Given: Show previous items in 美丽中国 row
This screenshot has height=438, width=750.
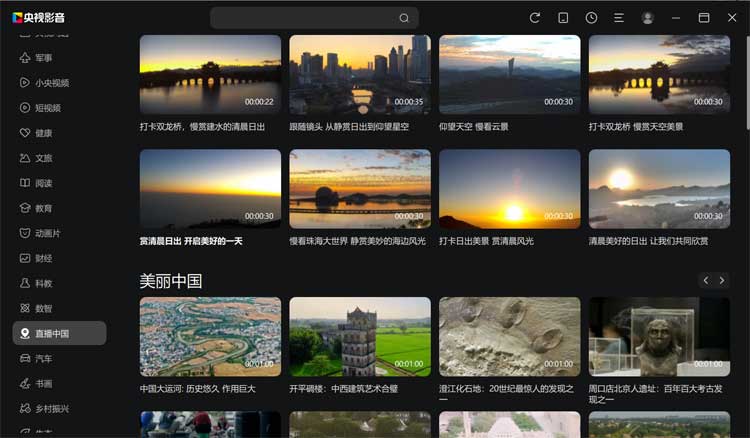Looking at the screenshot, I should click(706, 281).
